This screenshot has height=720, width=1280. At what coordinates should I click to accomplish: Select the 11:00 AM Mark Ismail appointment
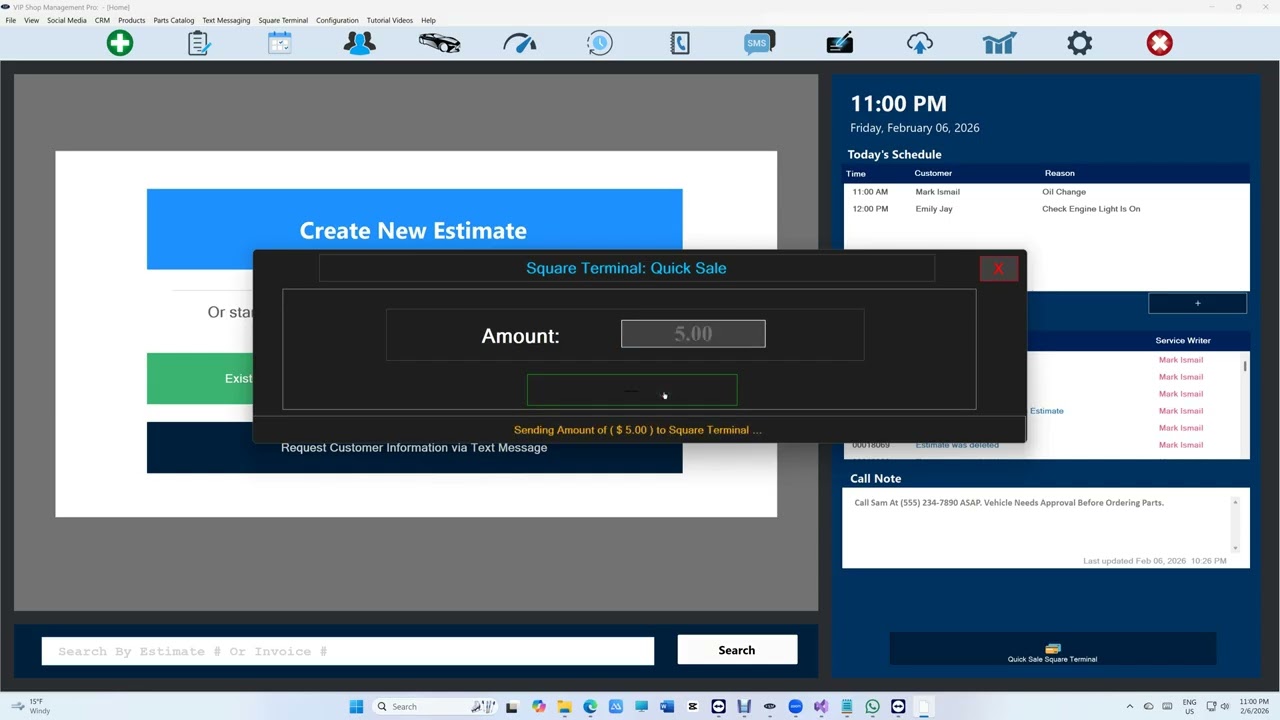tap(1046, 192)
